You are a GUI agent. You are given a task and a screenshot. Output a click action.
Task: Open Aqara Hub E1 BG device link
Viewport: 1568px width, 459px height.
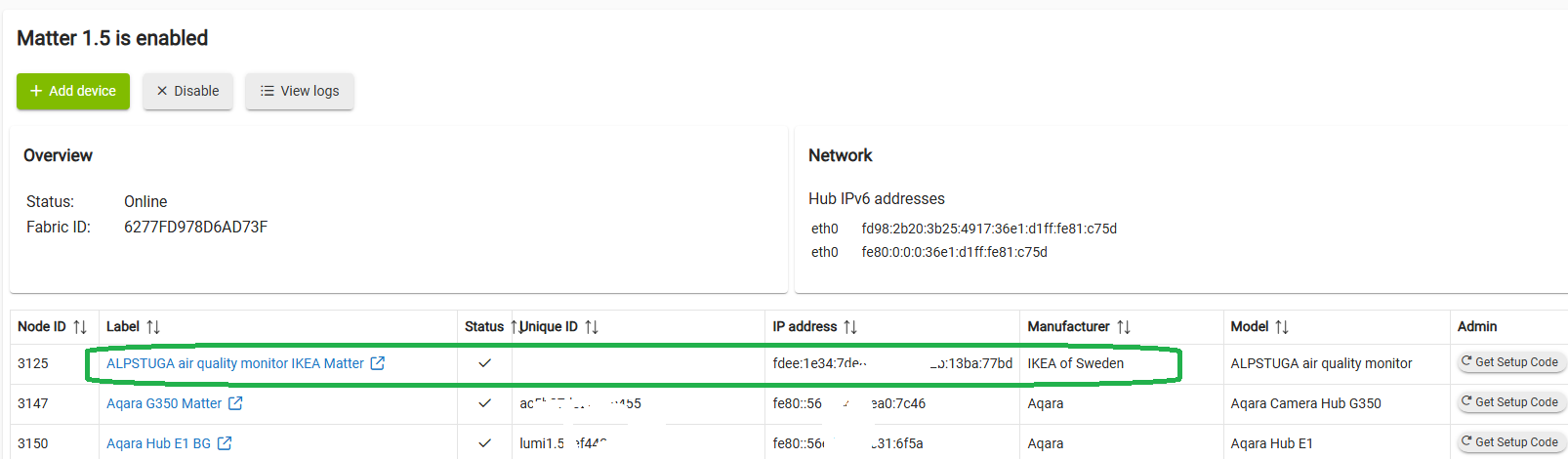coord(158,443)
